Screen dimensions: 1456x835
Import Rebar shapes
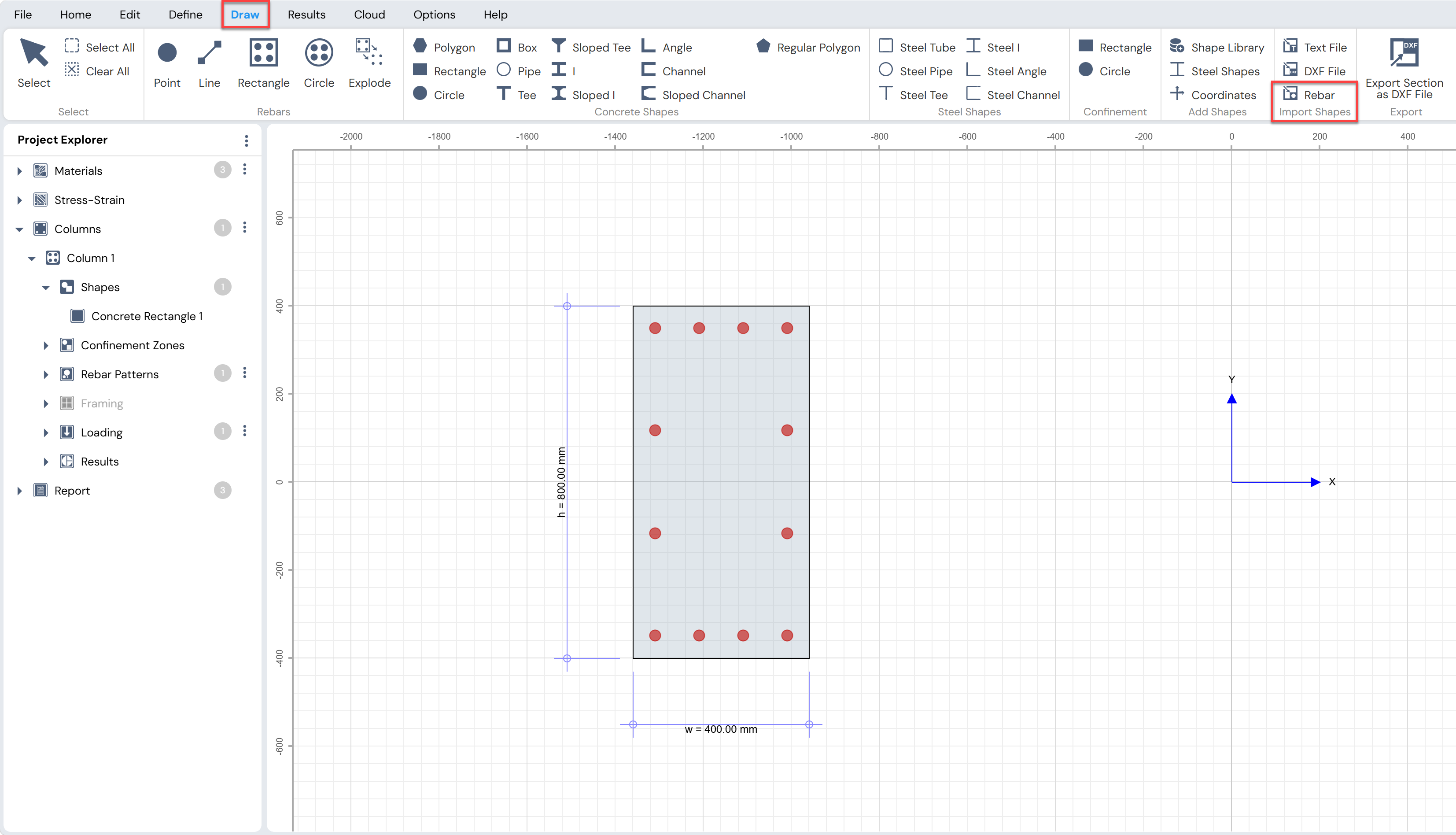pos(1309,95)
